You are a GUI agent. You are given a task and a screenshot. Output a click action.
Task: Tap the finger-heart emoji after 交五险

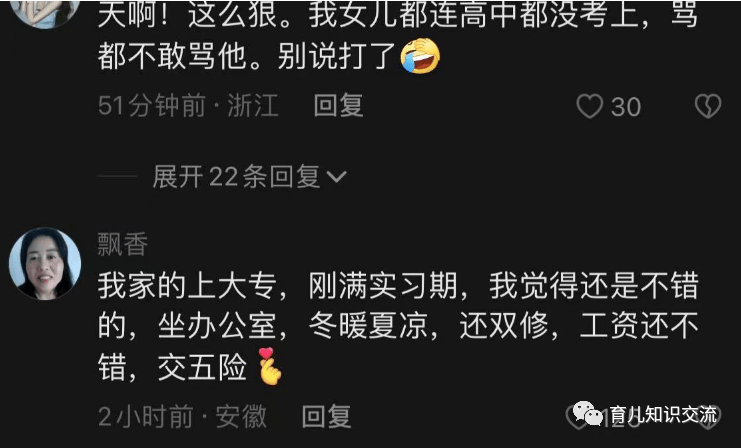coord(270,367)
